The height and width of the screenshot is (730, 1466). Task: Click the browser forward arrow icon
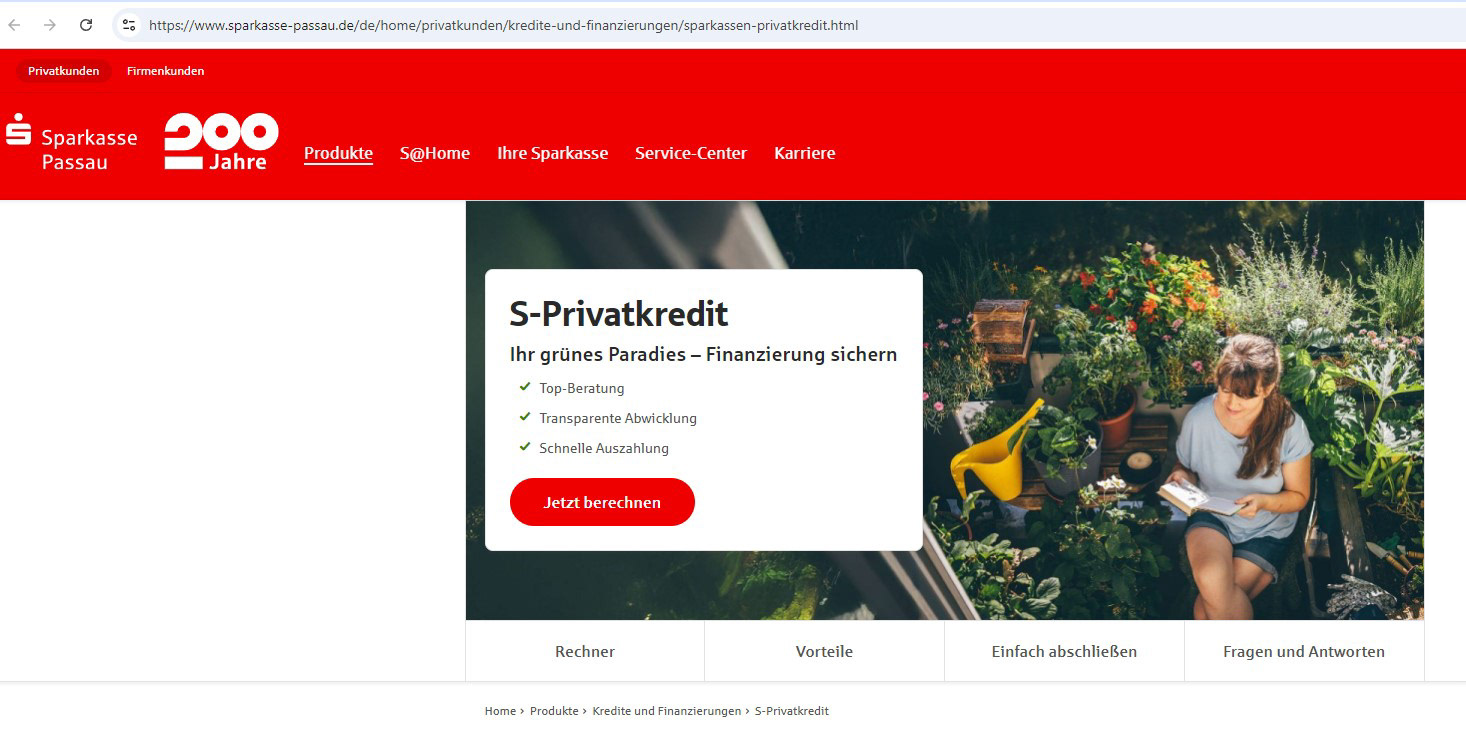click(50, 25)
